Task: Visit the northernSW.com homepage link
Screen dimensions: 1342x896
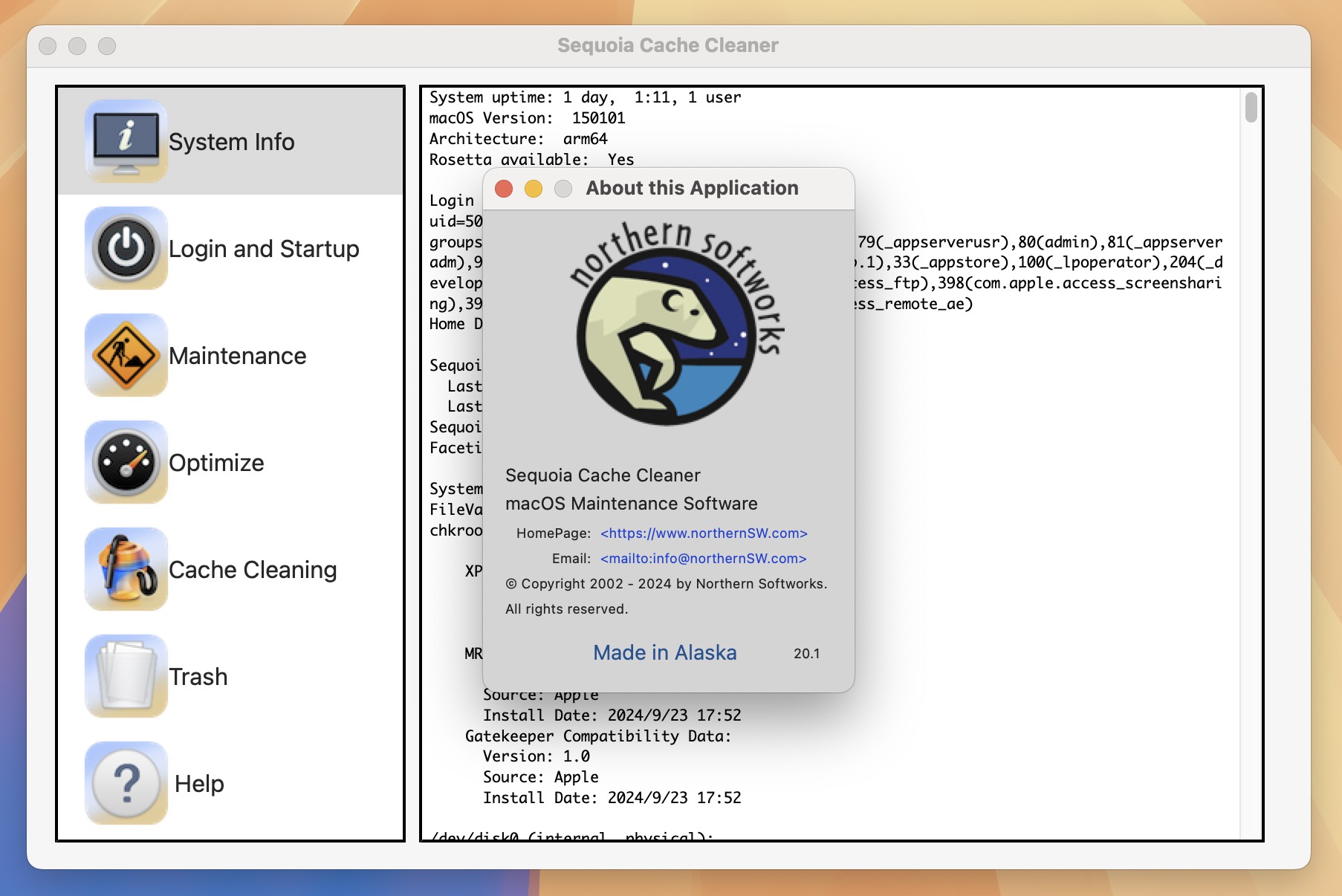Action: (704, 533)
